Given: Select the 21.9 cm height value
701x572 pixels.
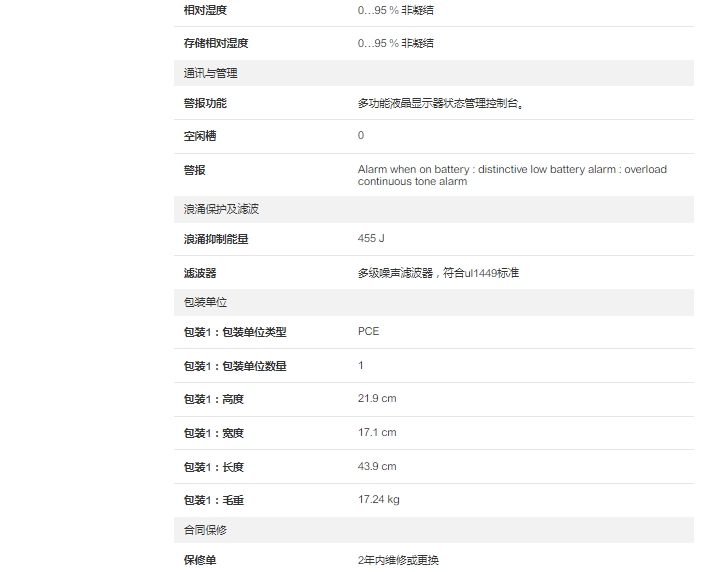Looking at the screenshot, I should 377,399.
